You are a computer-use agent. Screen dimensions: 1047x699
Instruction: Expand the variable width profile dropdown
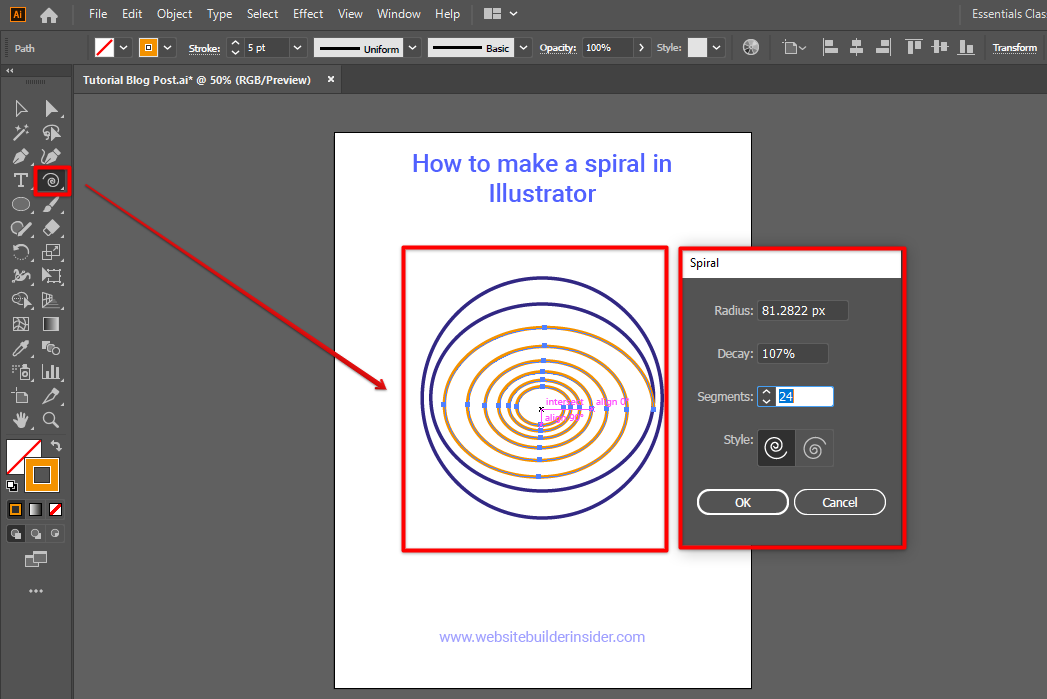(411, 47)
